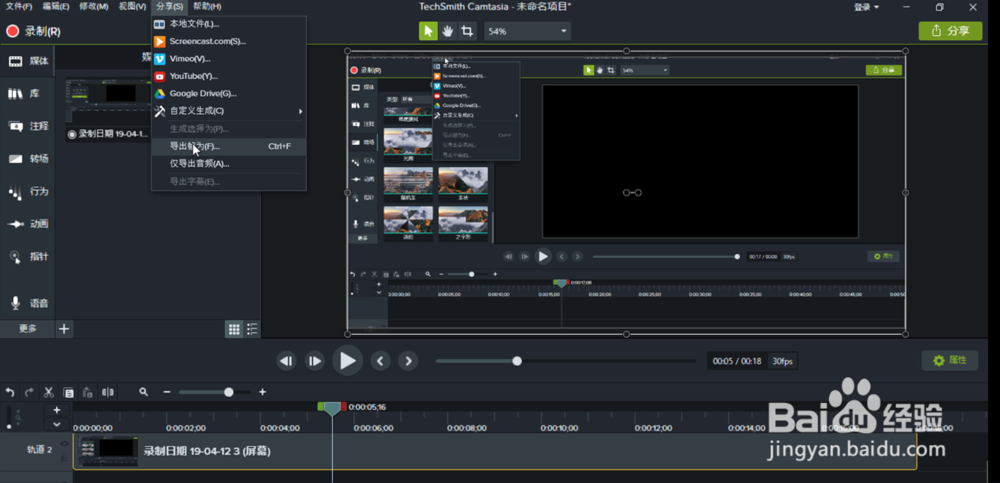Screen dimensions: 1000x483
Task: Choose the crop tool
Action: [x=467, y=31]
